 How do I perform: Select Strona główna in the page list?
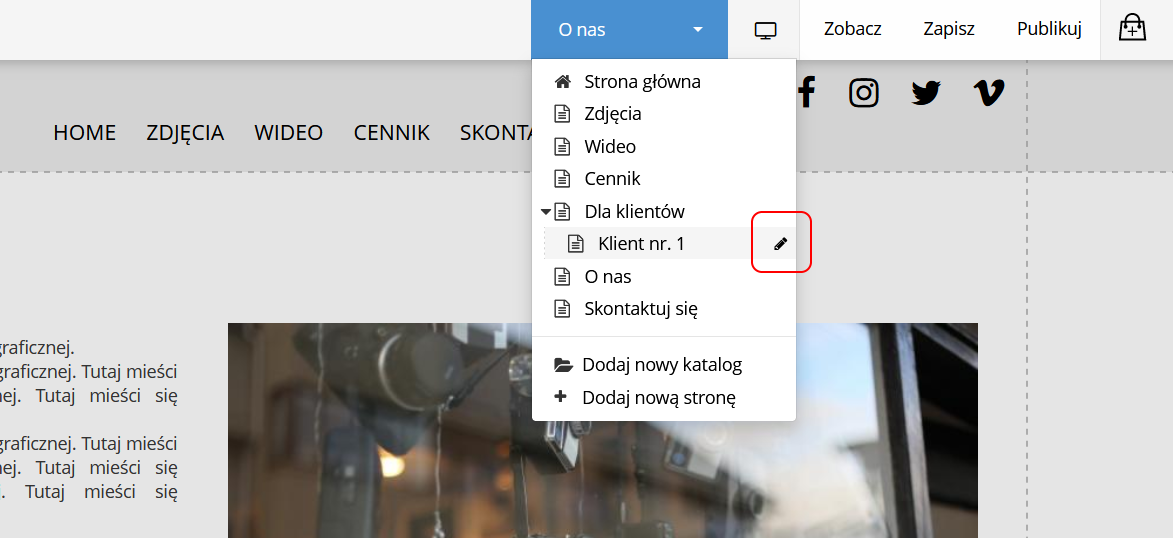point(642,82)
